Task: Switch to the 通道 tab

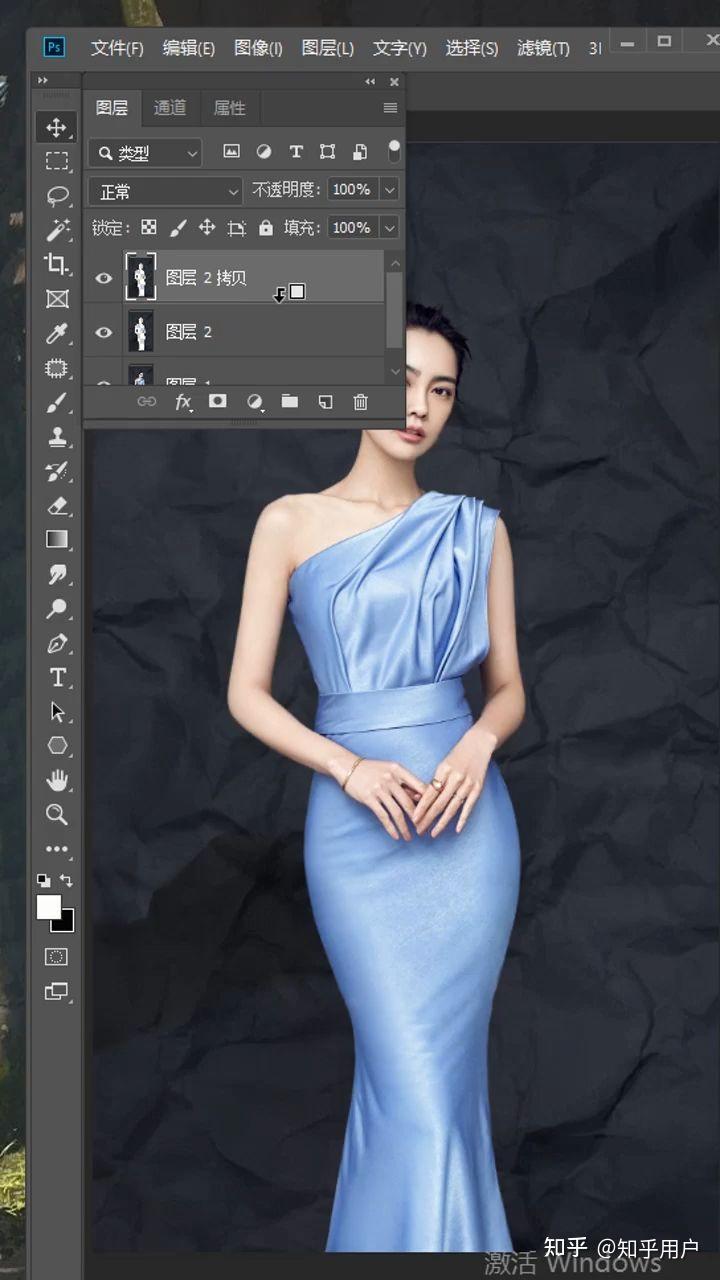Action: tap(170, 108)
